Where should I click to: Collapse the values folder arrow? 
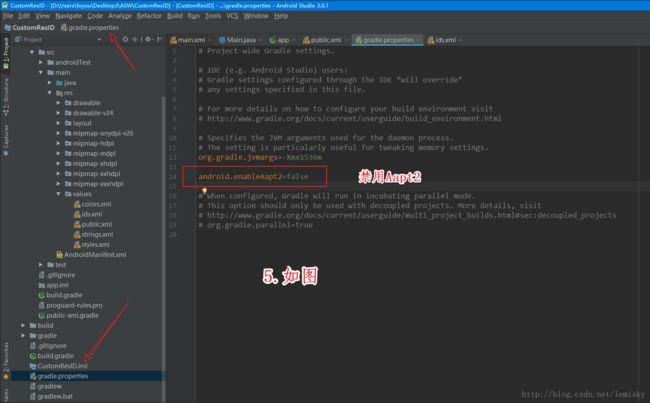(58, 194)
